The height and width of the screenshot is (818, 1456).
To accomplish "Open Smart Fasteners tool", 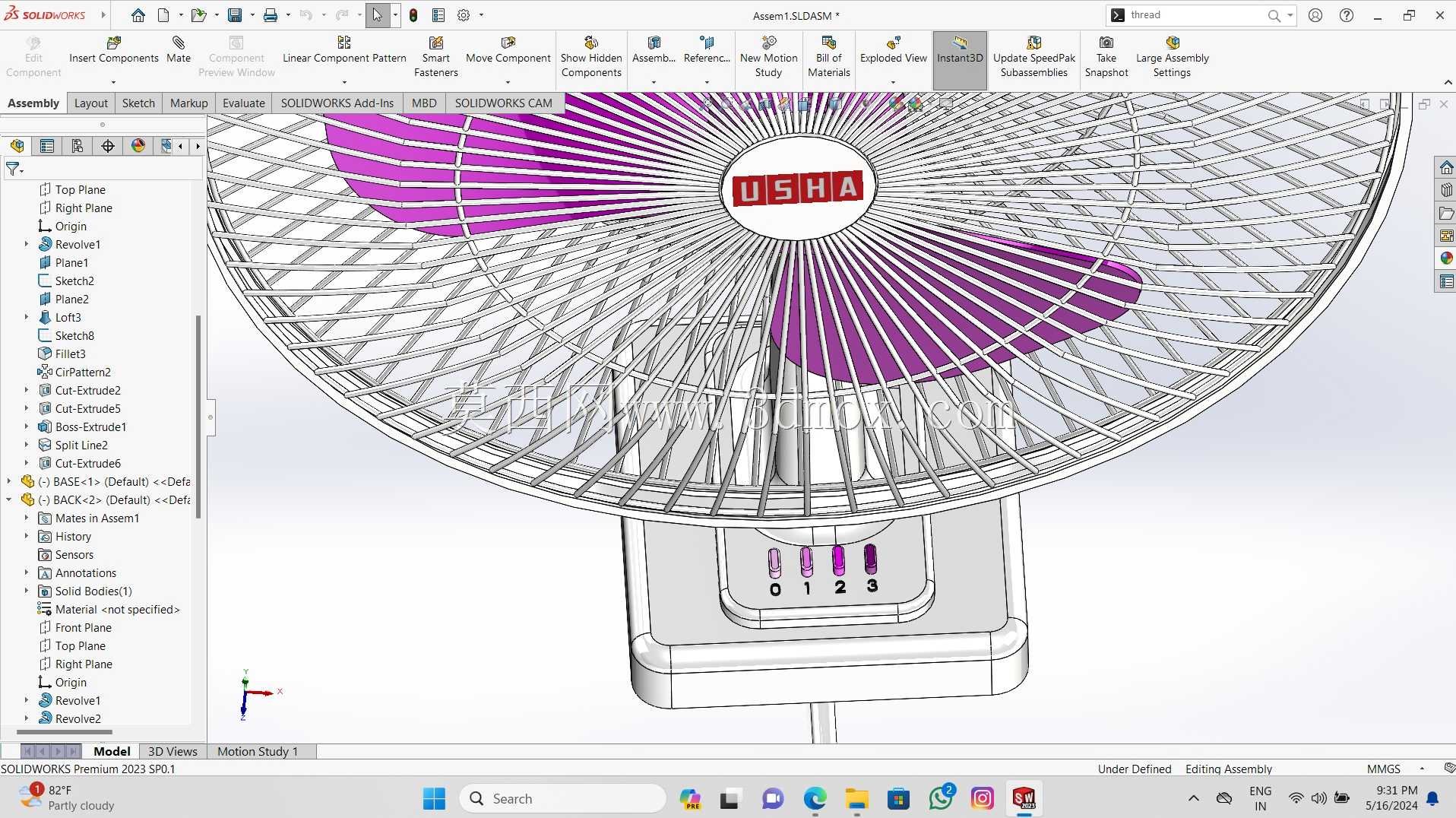I will point(436,57).
